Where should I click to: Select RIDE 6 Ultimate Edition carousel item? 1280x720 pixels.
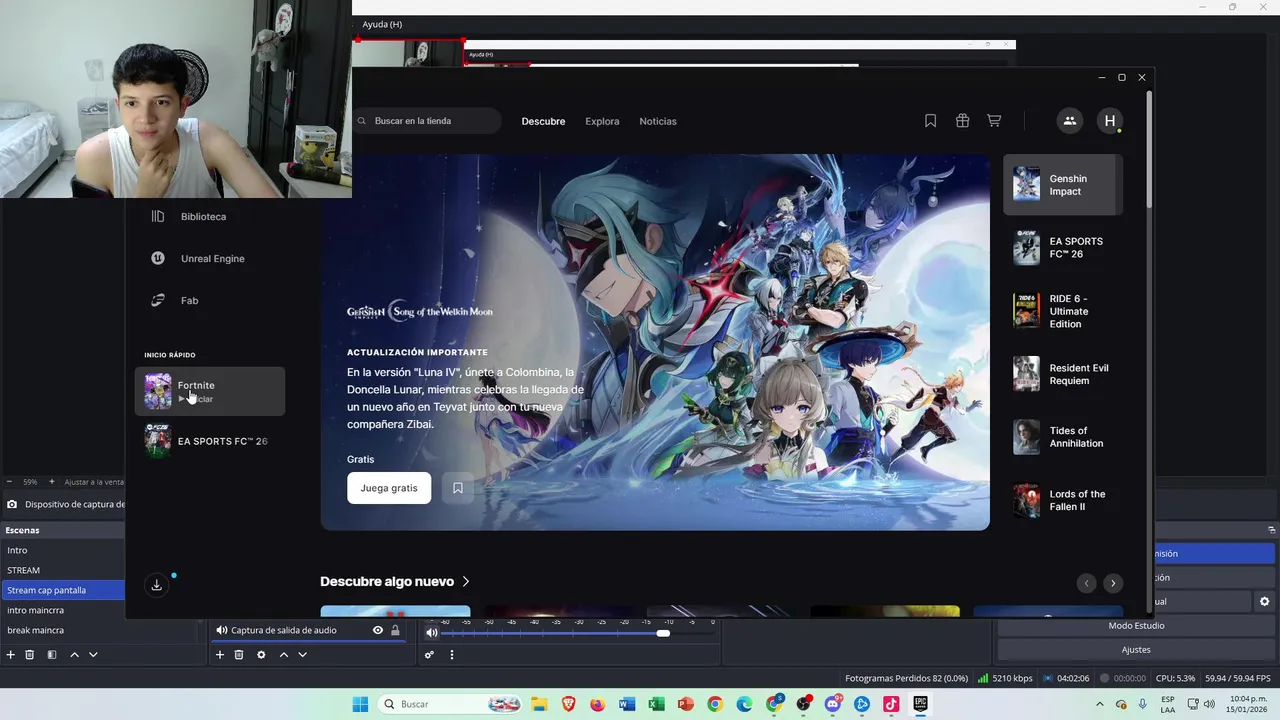tap(1063, 311)
